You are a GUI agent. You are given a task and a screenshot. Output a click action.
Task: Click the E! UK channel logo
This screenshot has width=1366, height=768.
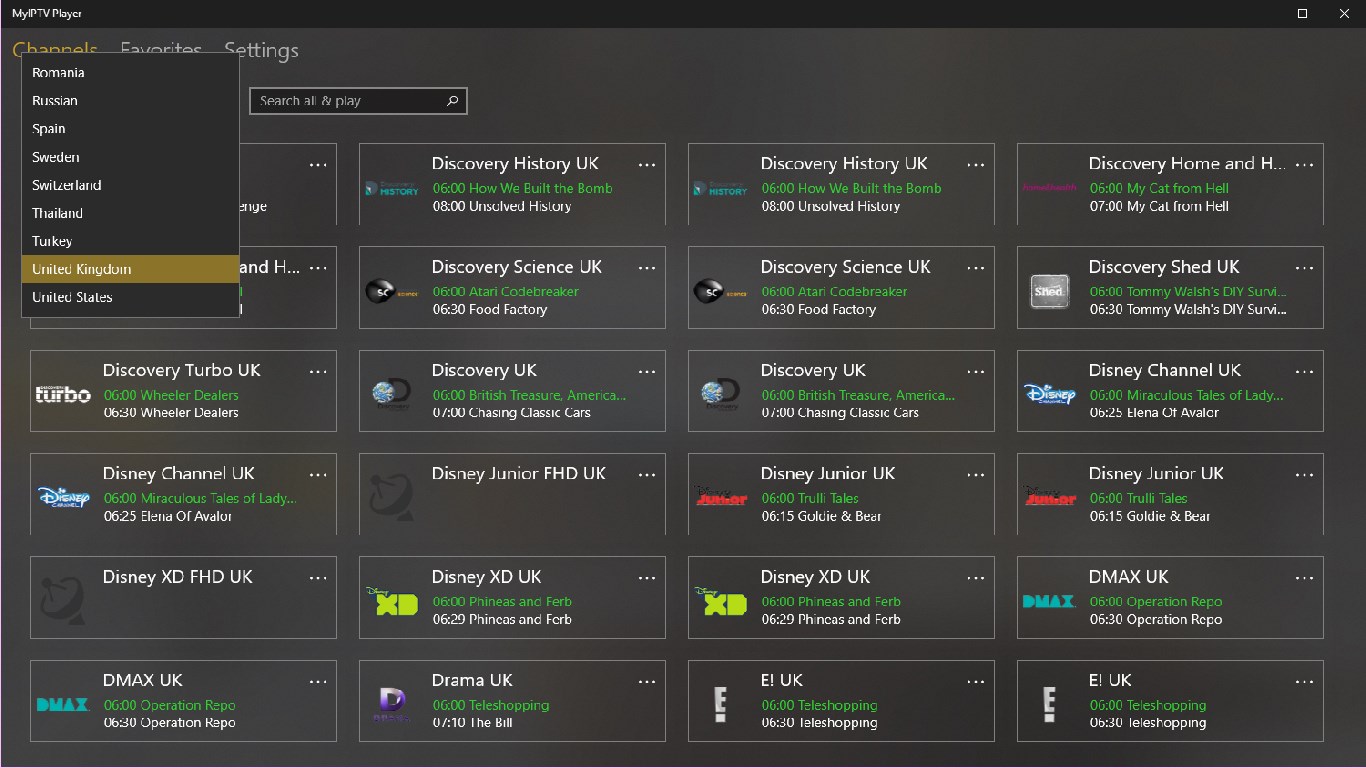pyautogui.click(x=720, y=704)
